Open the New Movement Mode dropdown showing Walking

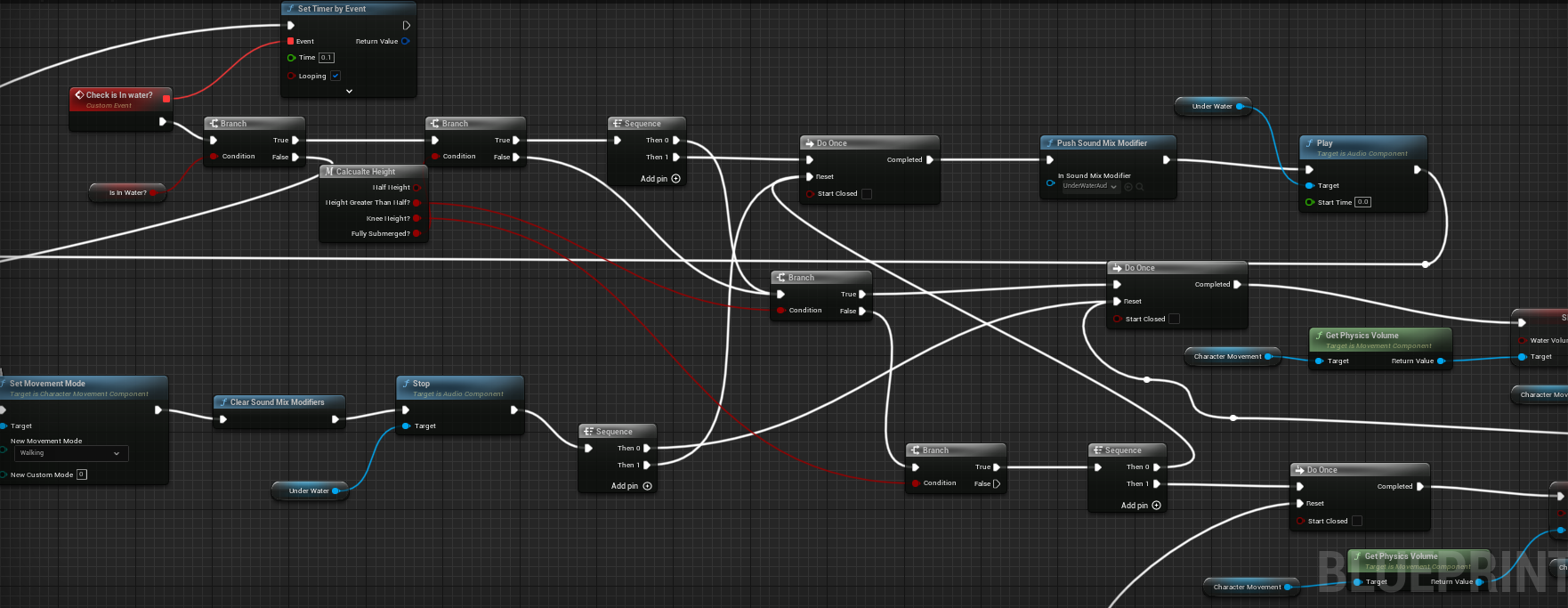71,454
